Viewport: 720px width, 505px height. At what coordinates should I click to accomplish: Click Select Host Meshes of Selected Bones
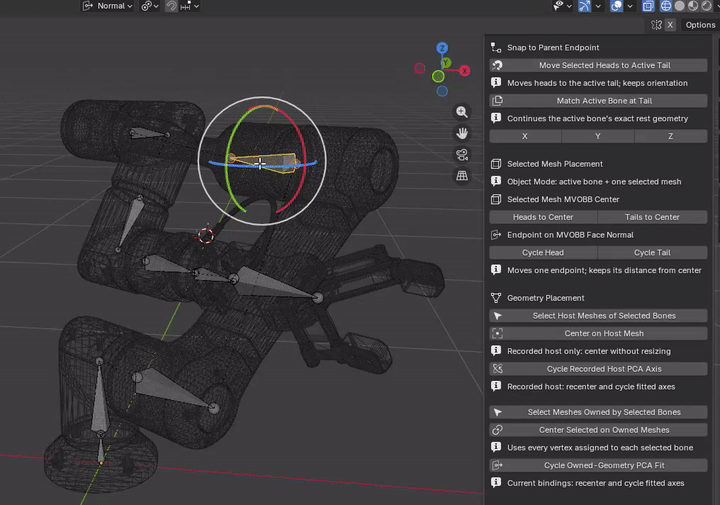coord(598,316)
